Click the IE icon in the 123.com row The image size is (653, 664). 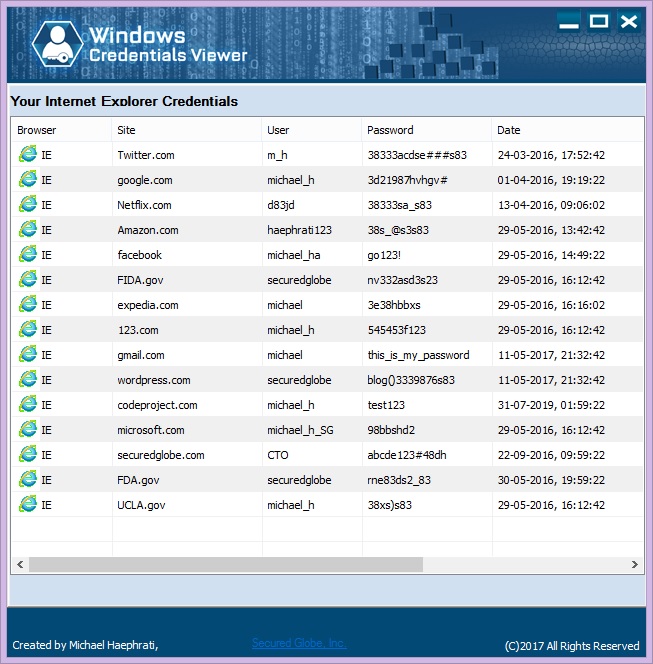point(28,329)
